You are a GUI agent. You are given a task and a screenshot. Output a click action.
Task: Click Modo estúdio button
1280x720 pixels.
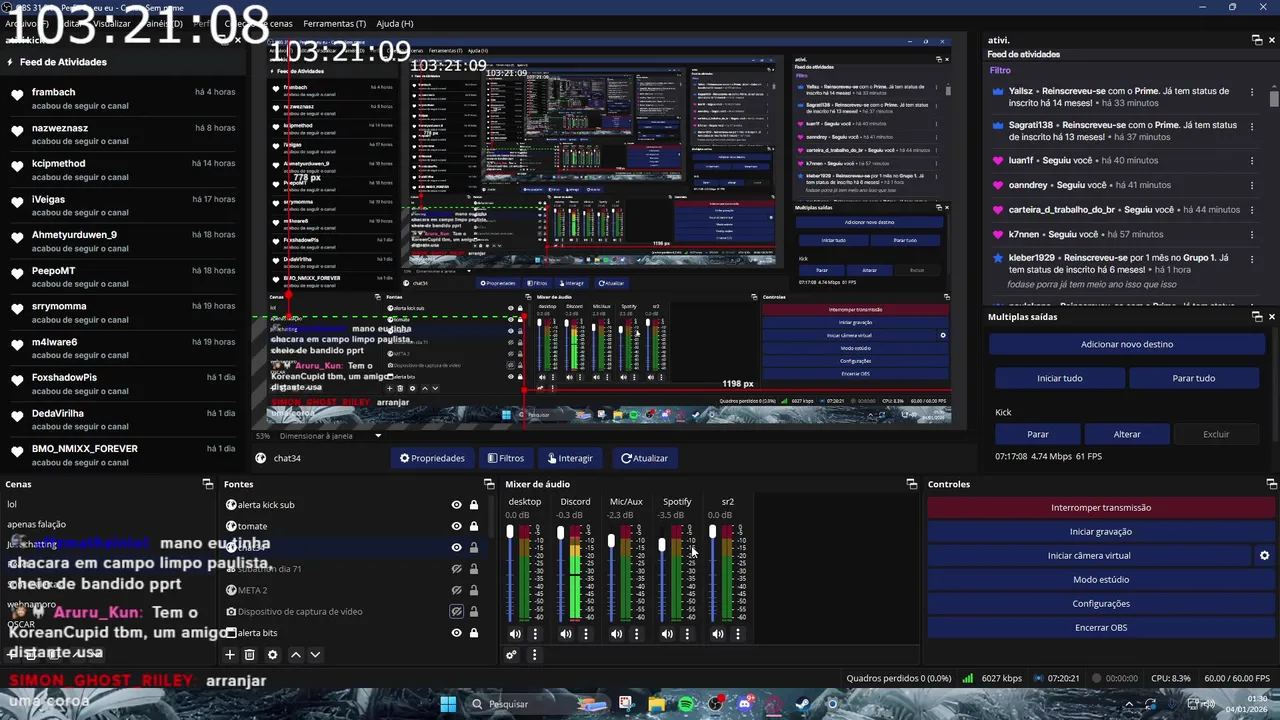click(x=1100, y=580)
